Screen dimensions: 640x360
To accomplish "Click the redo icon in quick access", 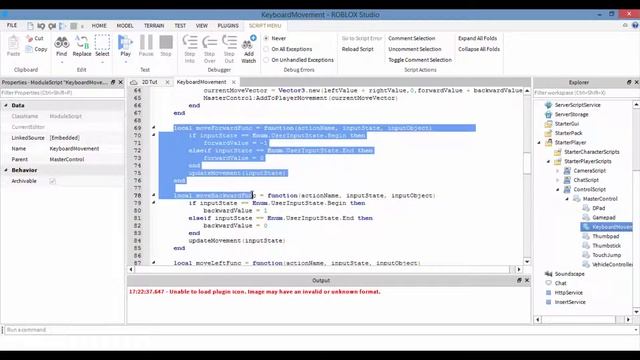I will coord(52,26).
